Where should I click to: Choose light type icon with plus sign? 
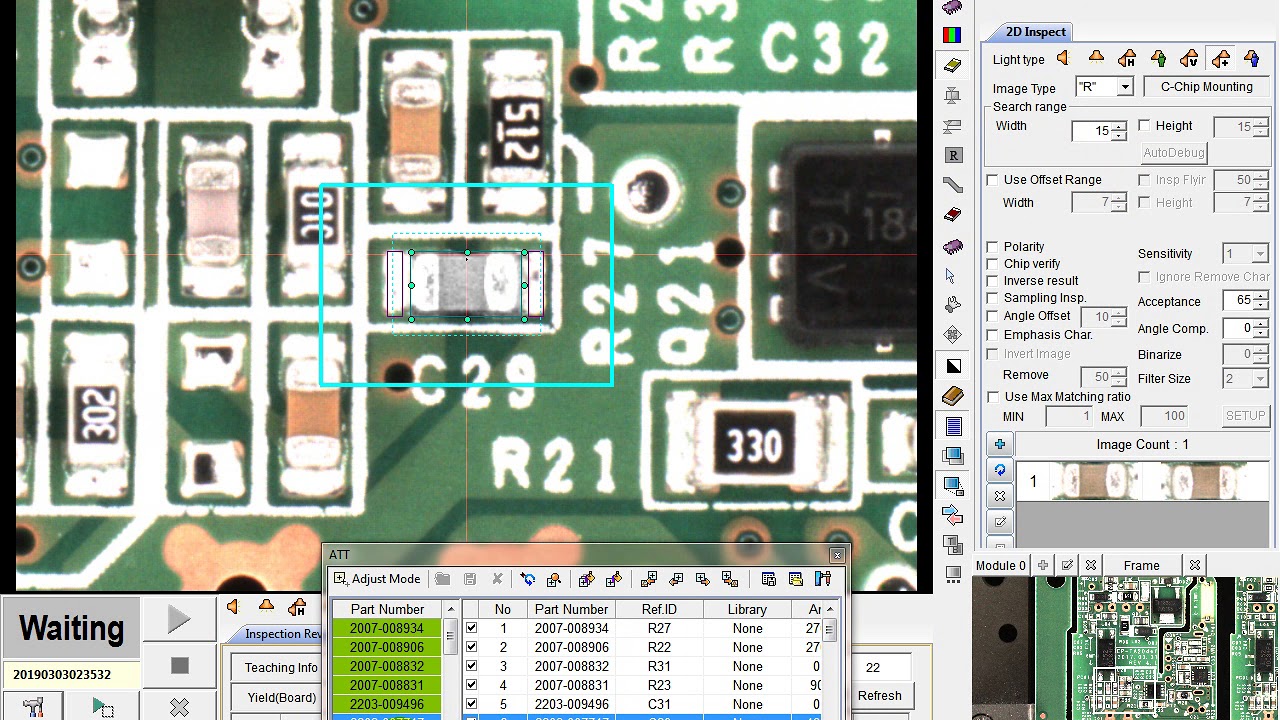coord(1220,59)
